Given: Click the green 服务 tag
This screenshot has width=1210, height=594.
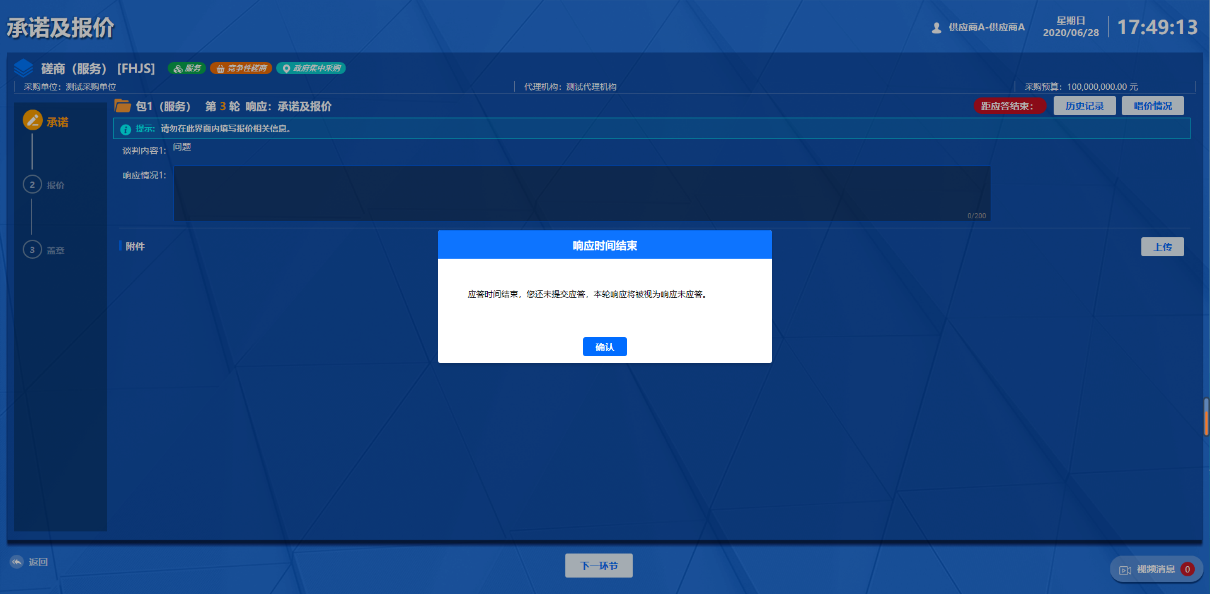Looking at the screenshot, I should pos(187,68).
